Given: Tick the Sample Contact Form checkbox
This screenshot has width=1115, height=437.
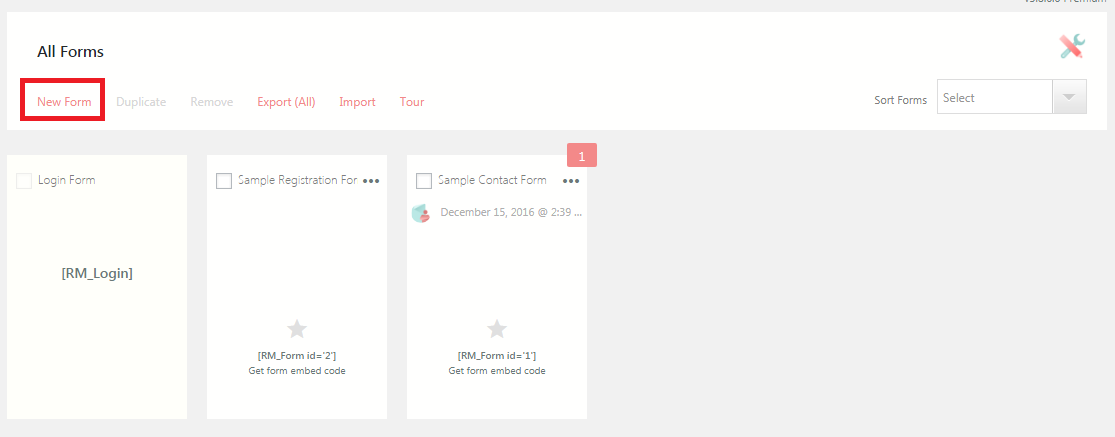Looking at the screenshot, I should tap(424, 180).
